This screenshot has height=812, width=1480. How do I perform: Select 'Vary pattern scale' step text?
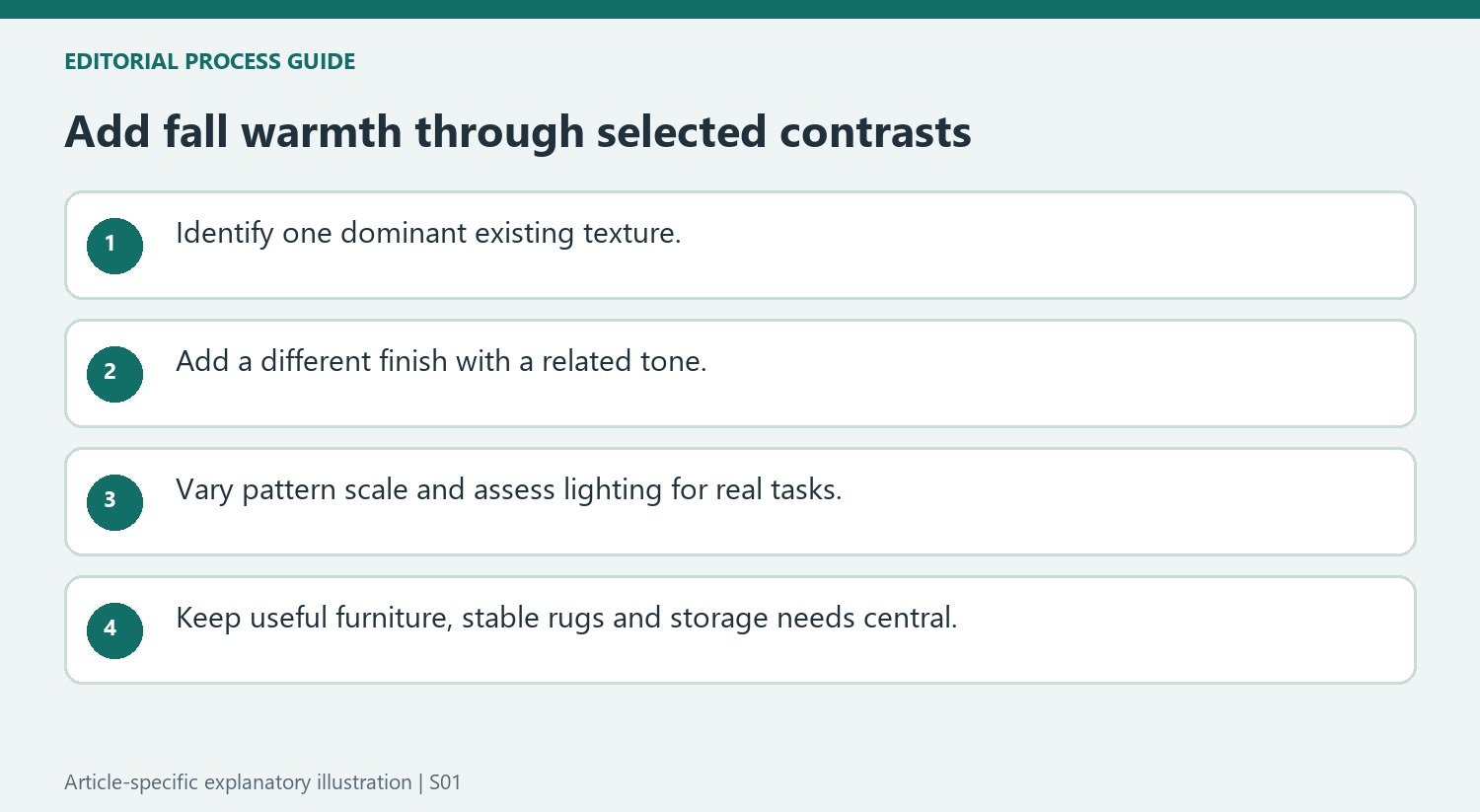[x=509, y=490]
